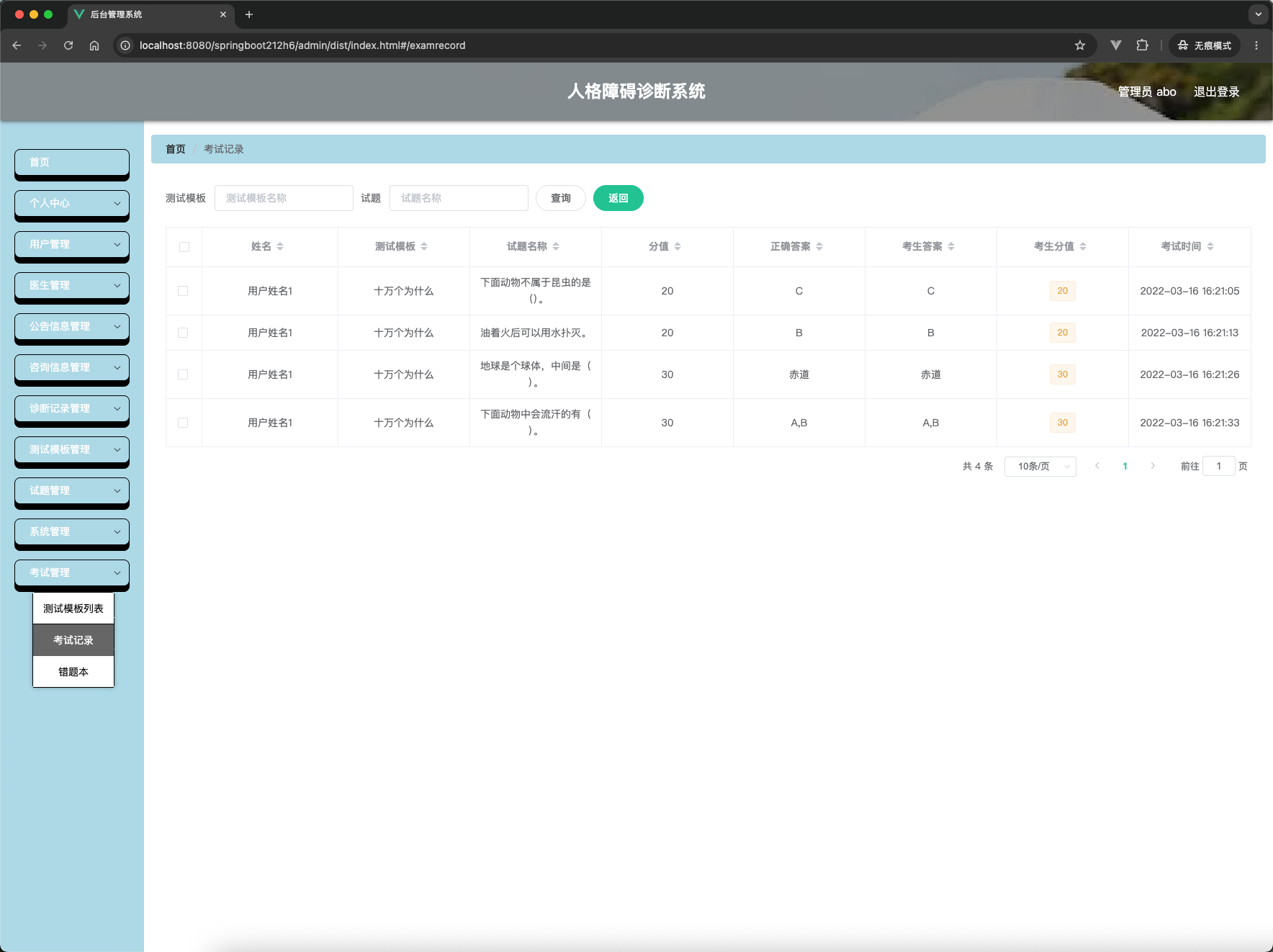Viewport: 1273px width, 952px height.
Task: Click the 赤道 cell under 正确答案
Action: pos(799,374)
